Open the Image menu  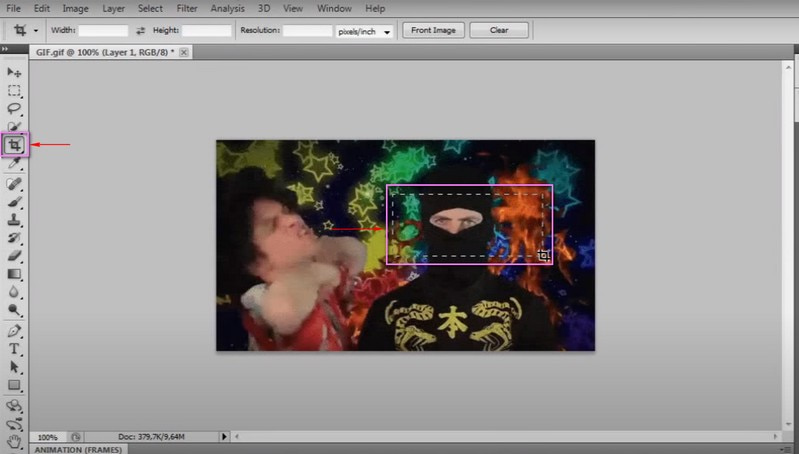[x=76, y=8]
